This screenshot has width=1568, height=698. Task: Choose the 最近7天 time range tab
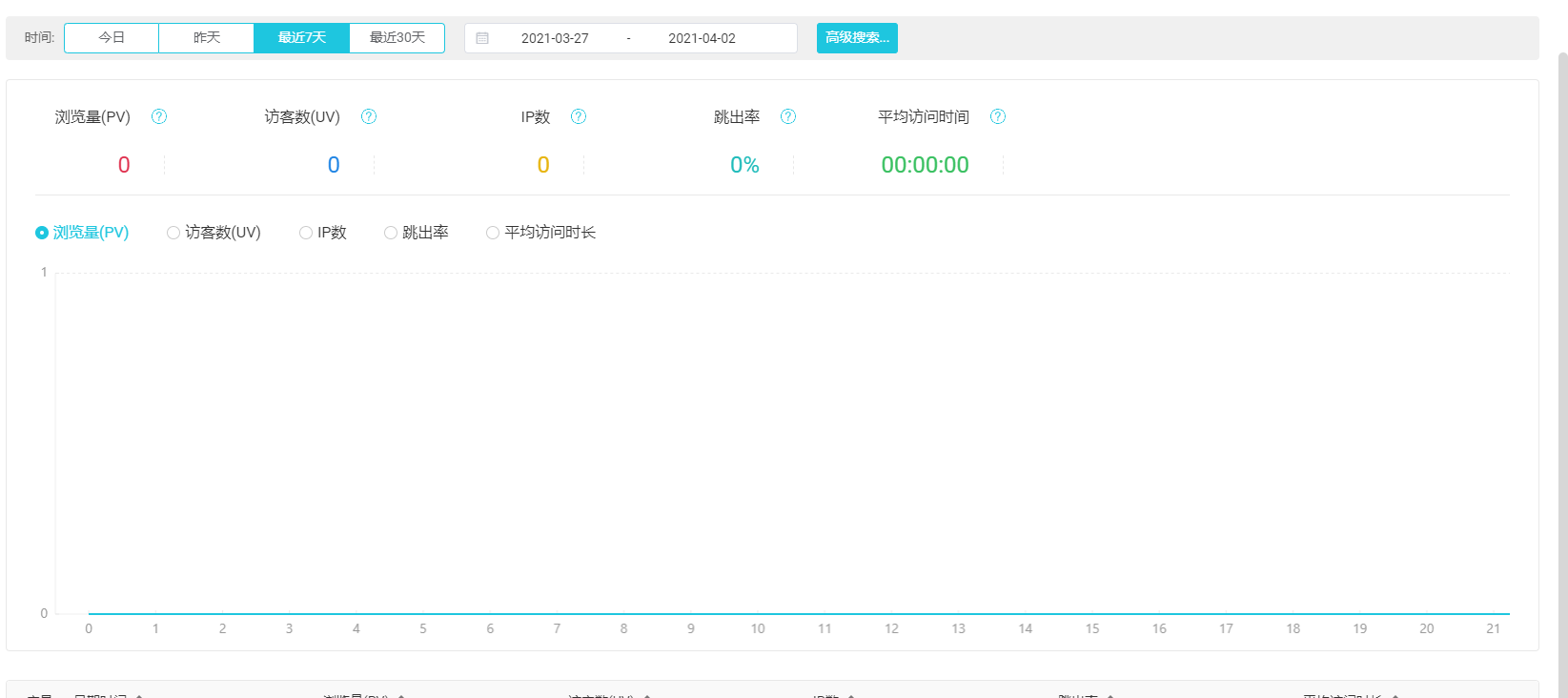pos(302,38)
